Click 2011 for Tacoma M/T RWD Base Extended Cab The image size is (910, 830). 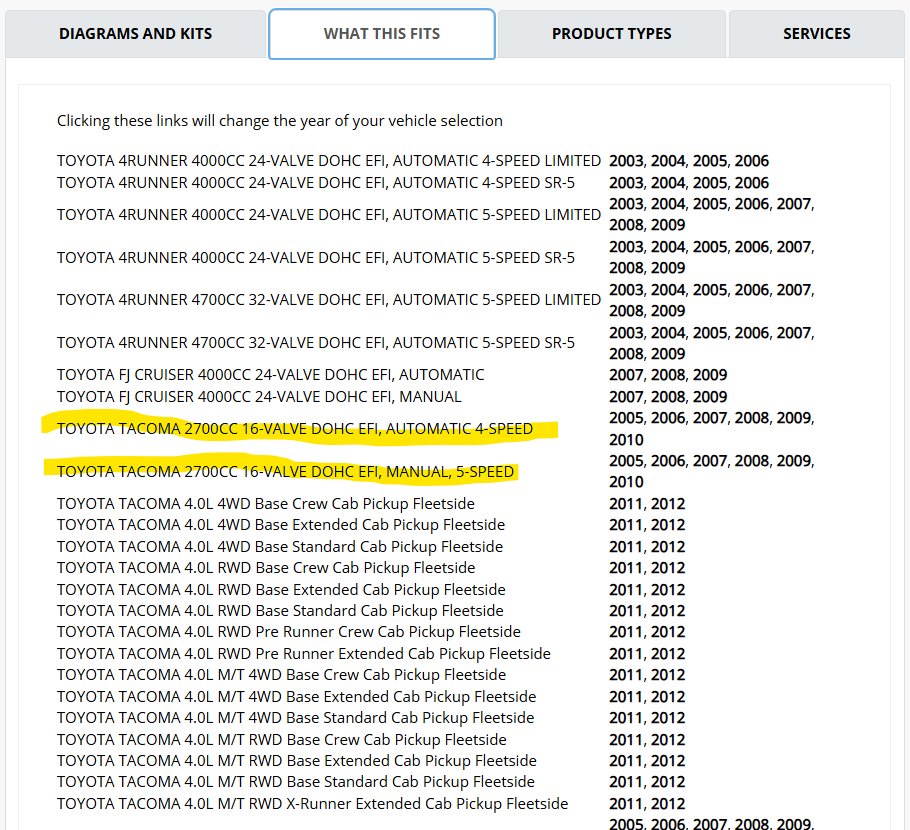(x=626, y=761)
